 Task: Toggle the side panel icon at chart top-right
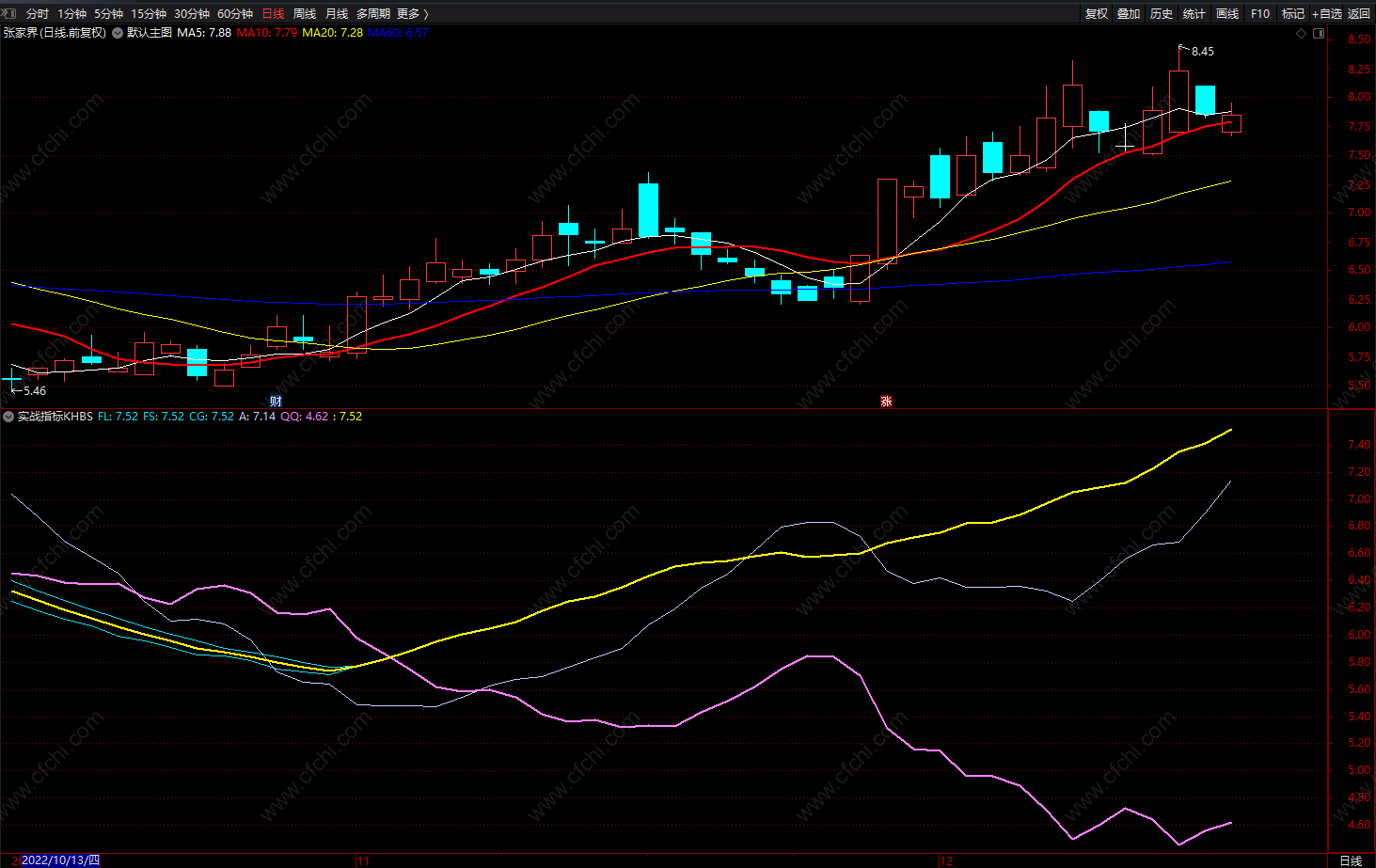[x=1319, y=34]
